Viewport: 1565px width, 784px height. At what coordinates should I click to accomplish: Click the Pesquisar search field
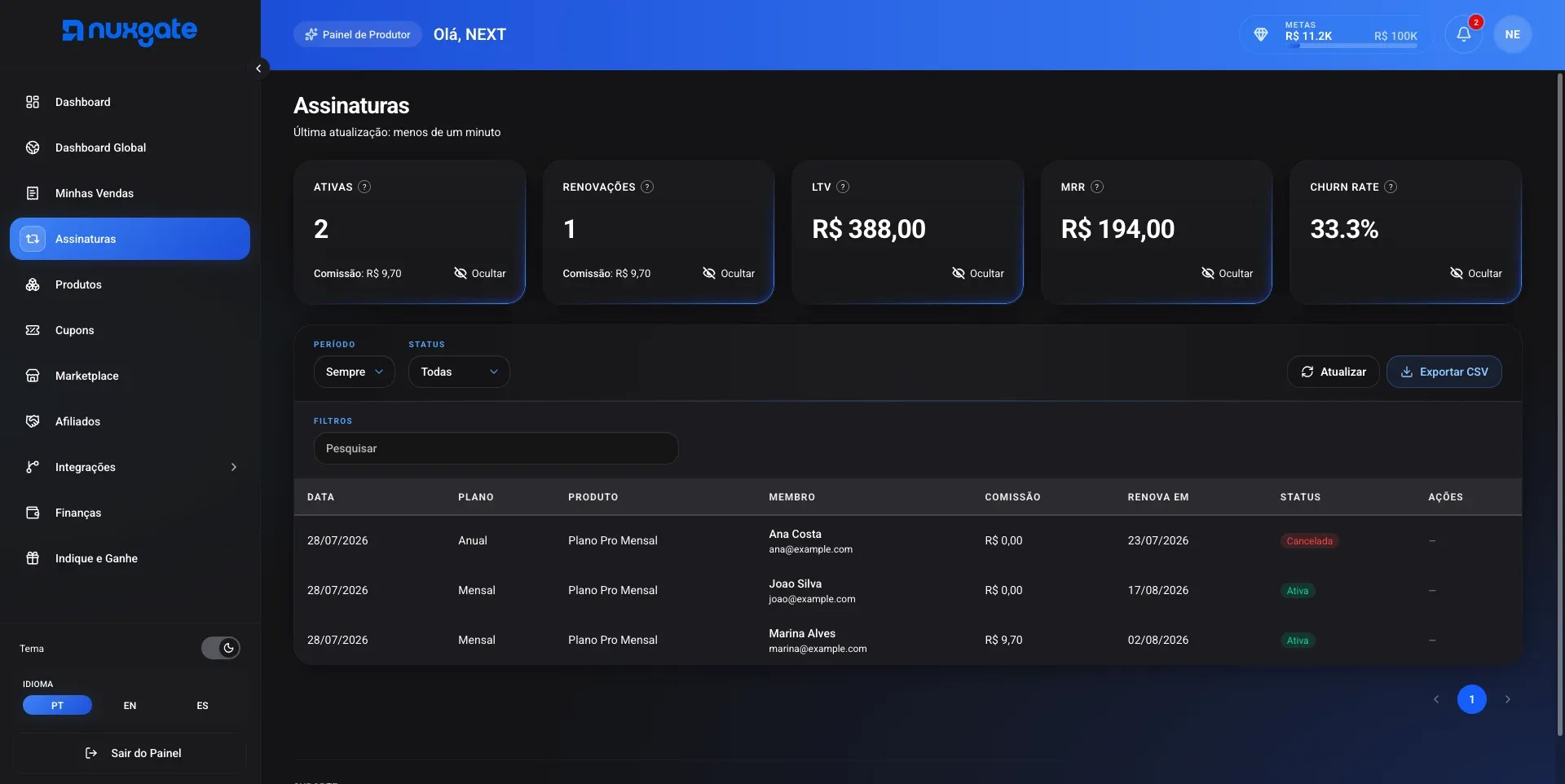pos(496,448)
